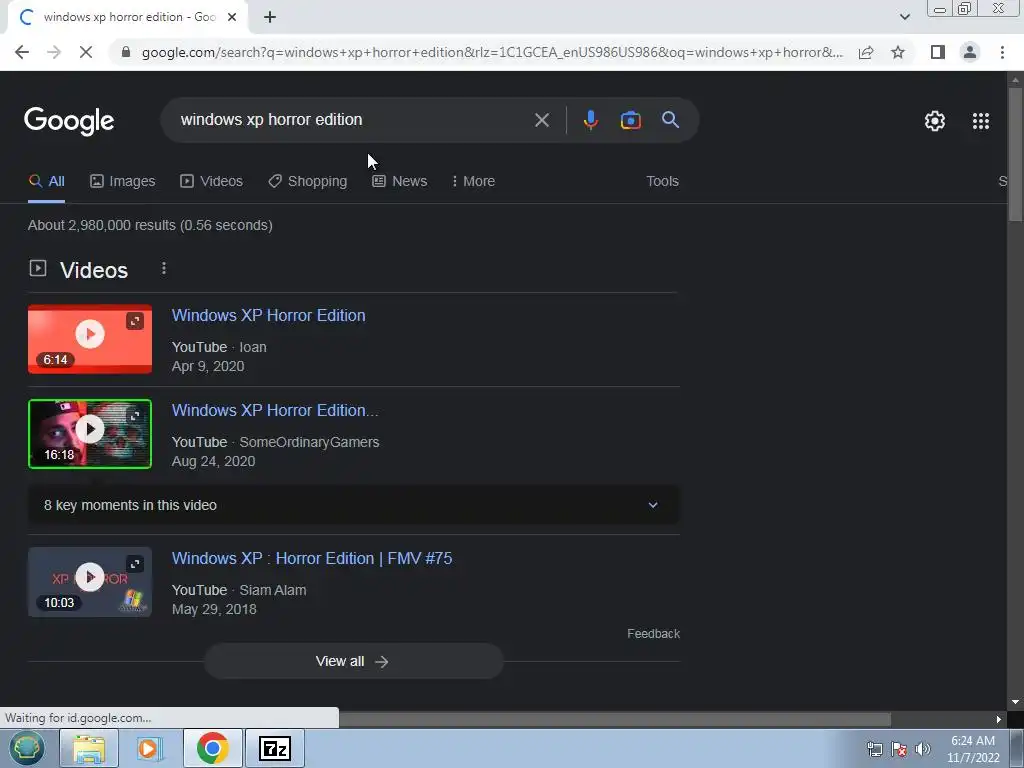Switch to the Shopping tab
The image size is (1024, 768).
coord(308,182)
